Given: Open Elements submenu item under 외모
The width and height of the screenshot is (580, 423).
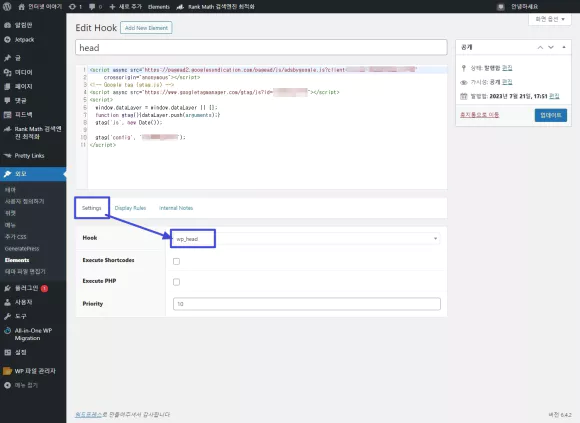Looking at the screenshot, I should tap(17, 260).
